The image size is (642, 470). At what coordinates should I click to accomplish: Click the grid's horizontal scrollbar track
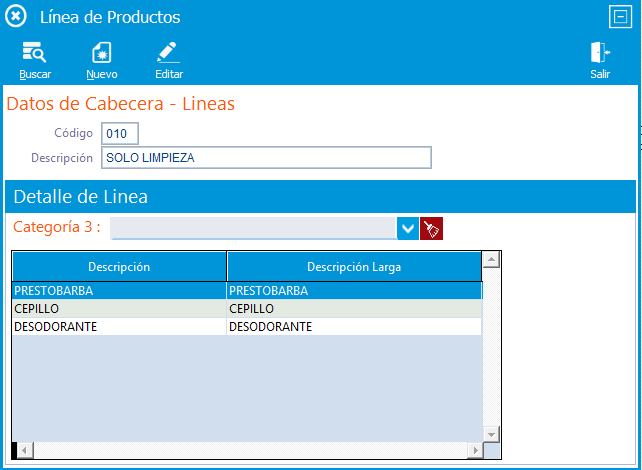(250, 450)
